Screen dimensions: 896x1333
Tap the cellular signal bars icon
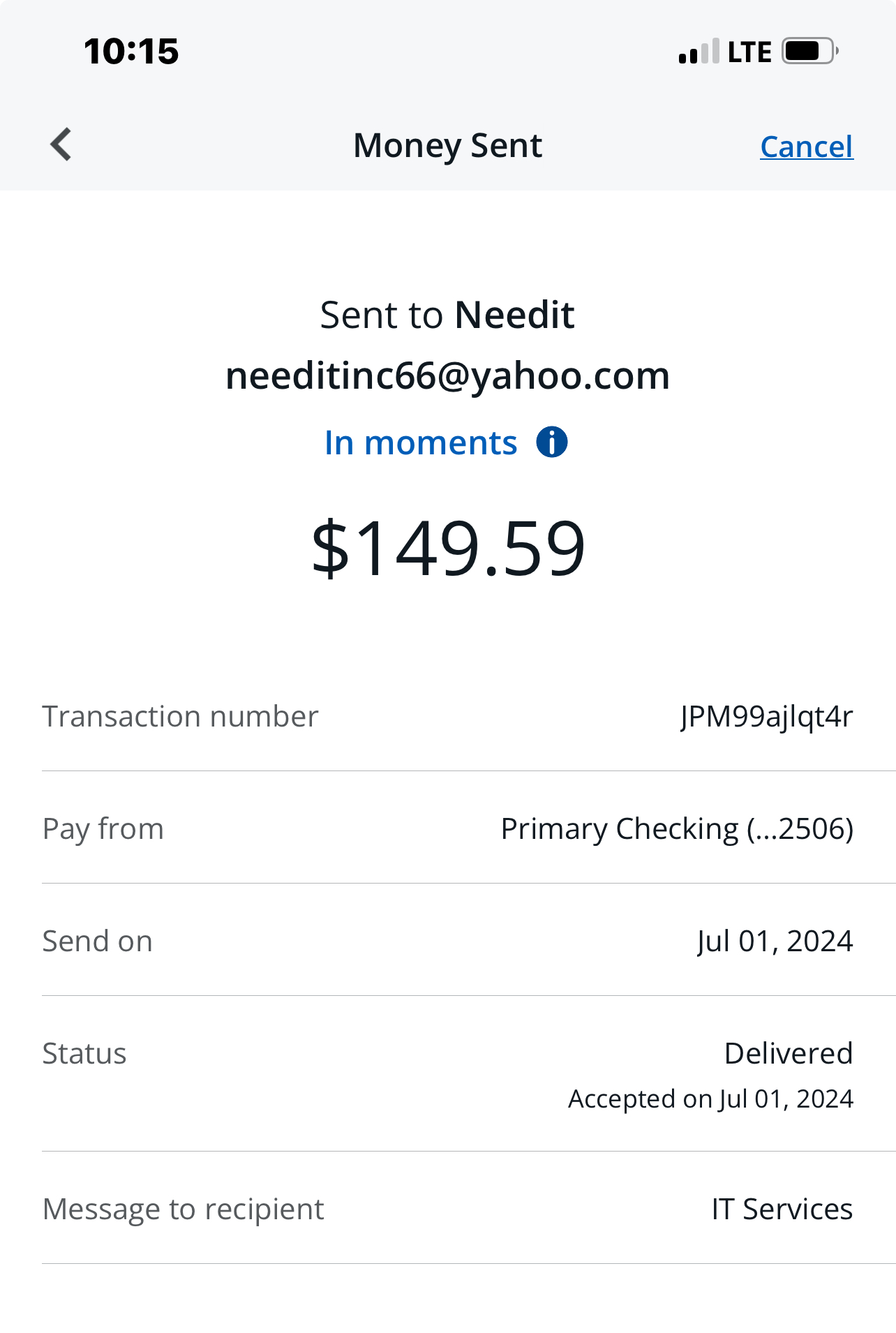(699, 52)
